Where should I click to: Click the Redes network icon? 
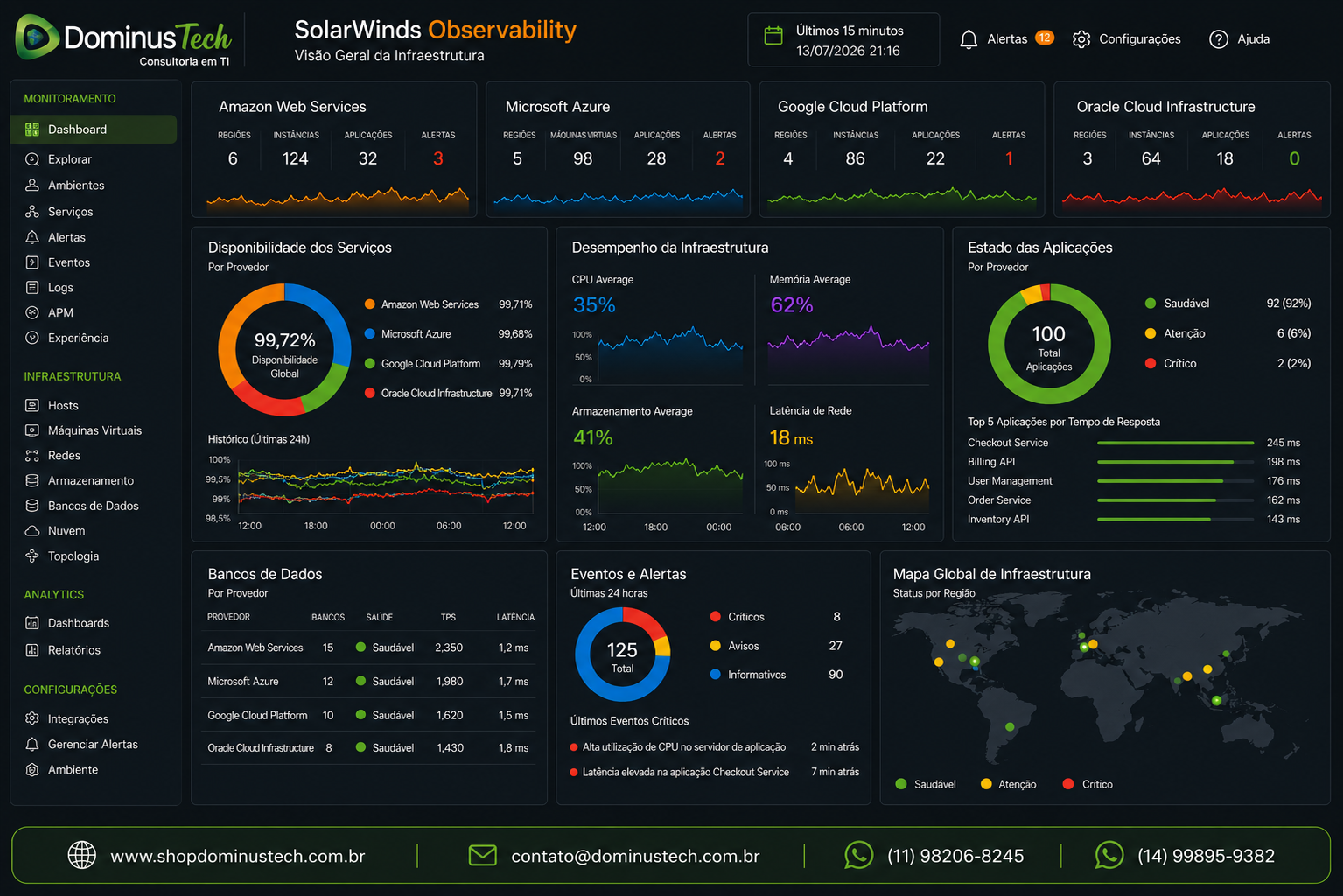coord(32,456)
